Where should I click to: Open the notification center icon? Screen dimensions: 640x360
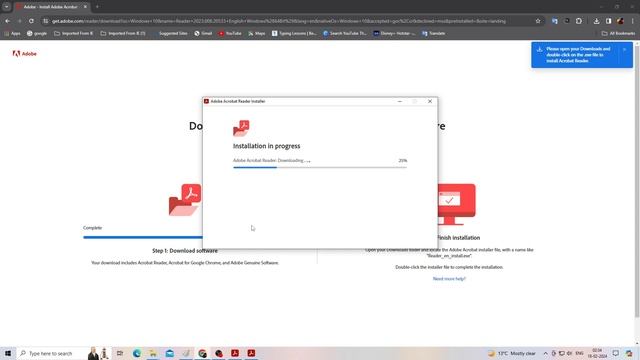point(616,353)
